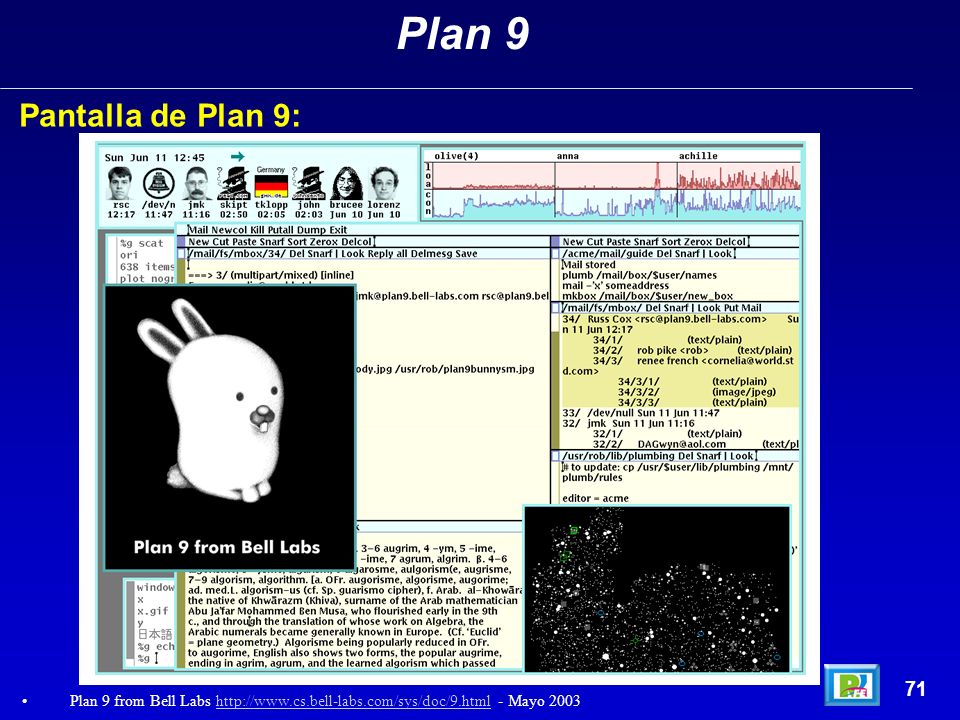Click the skipt spy icon

click(x=233, y=184)
